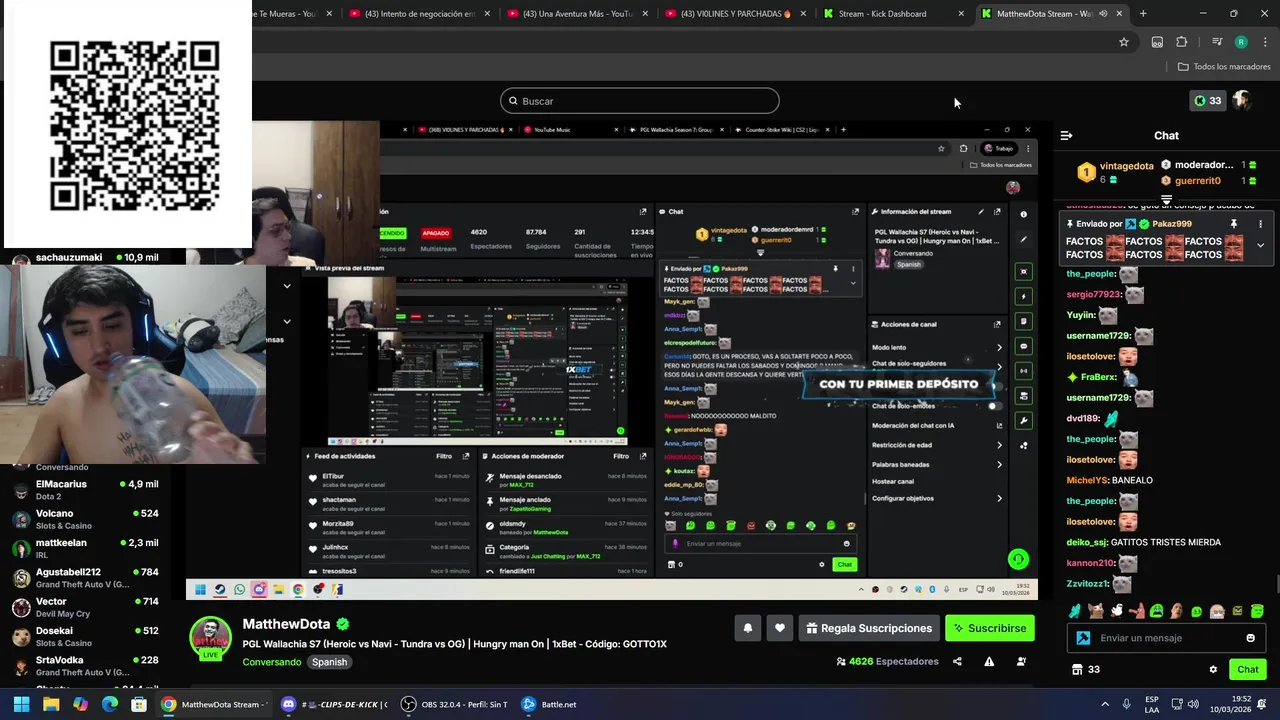
Task: Open ElMacarius channel in sidebar
Action: pyautogui.click(x=85, y=490)
